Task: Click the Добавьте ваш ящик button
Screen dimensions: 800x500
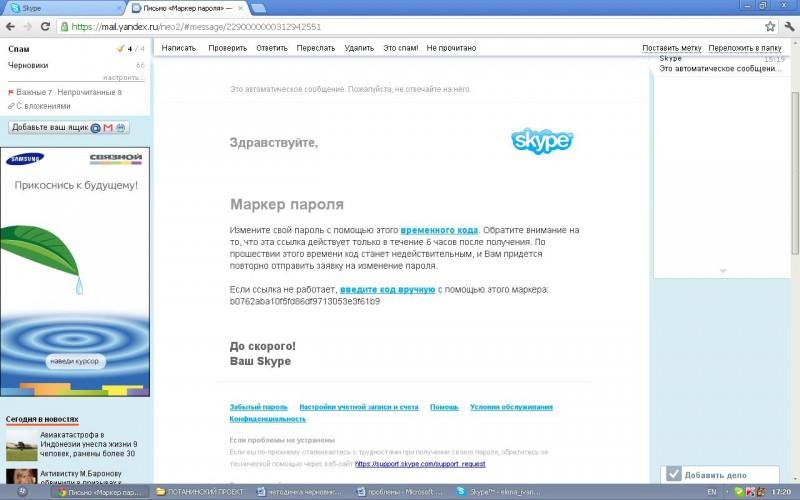Action: pyautogui.click(x=68, y=128)
